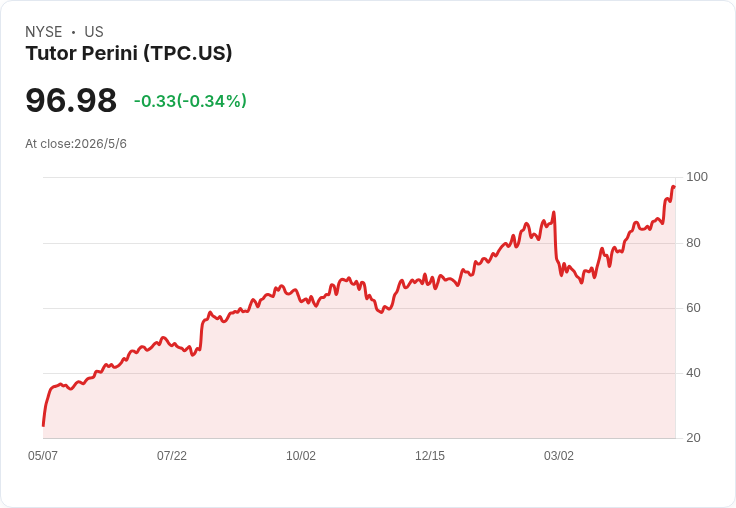
Task: Click the 80 value on price axis
Action: [x=693, y=243]
